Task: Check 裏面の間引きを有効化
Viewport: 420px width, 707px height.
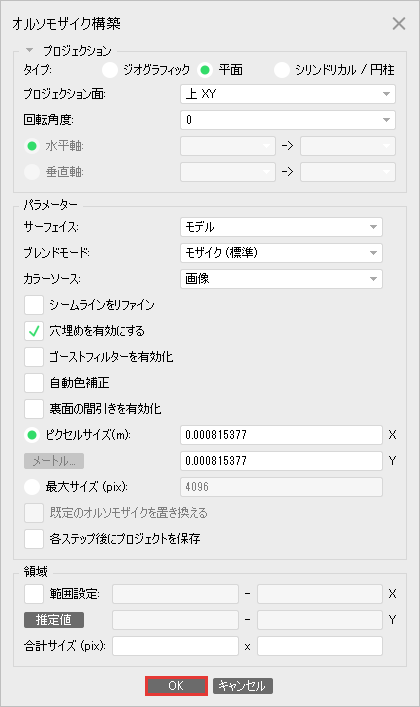Action: 34,409
